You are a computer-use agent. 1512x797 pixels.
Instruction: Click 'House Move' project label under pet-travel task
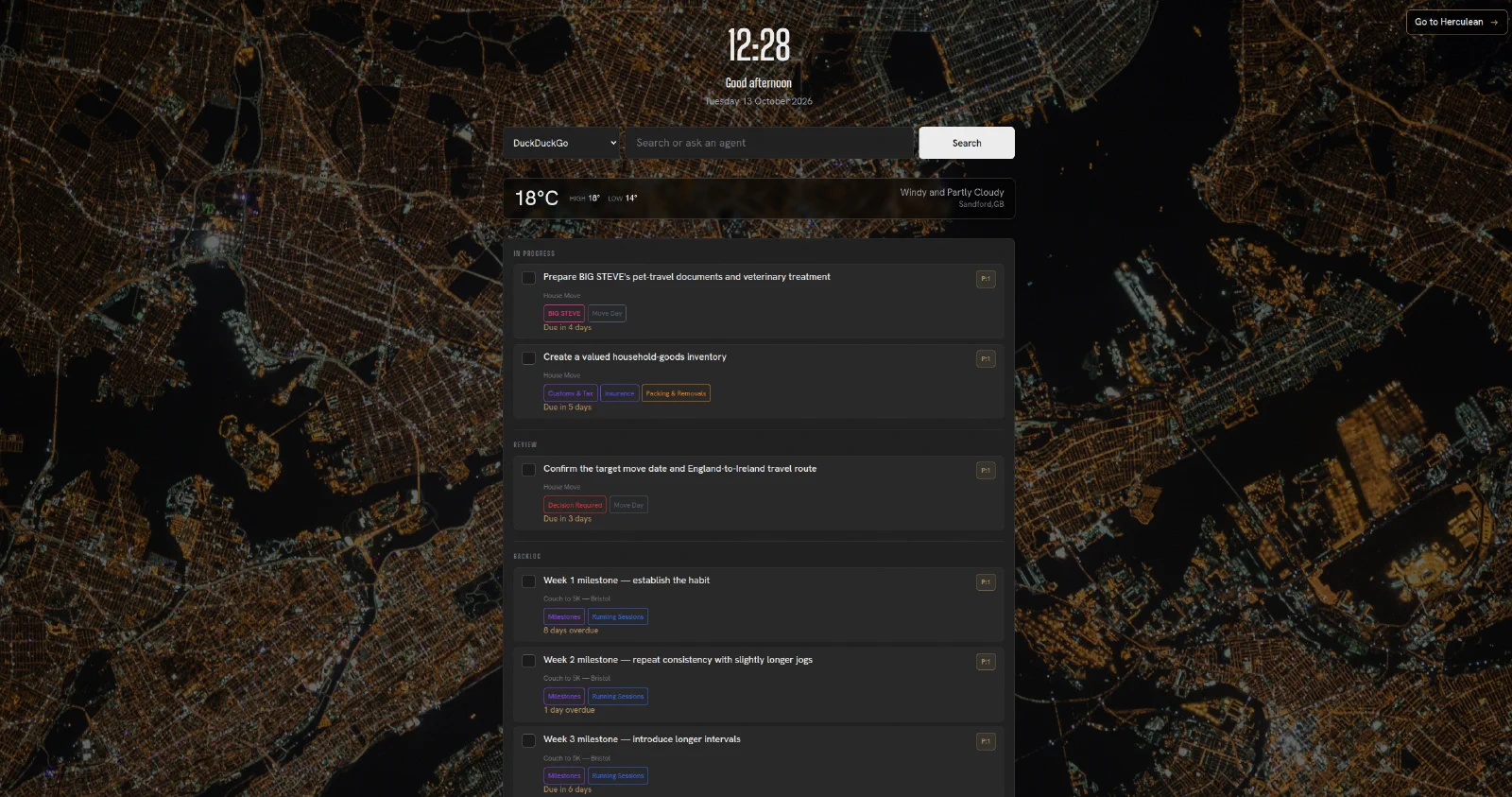click(x=562, y=296)
